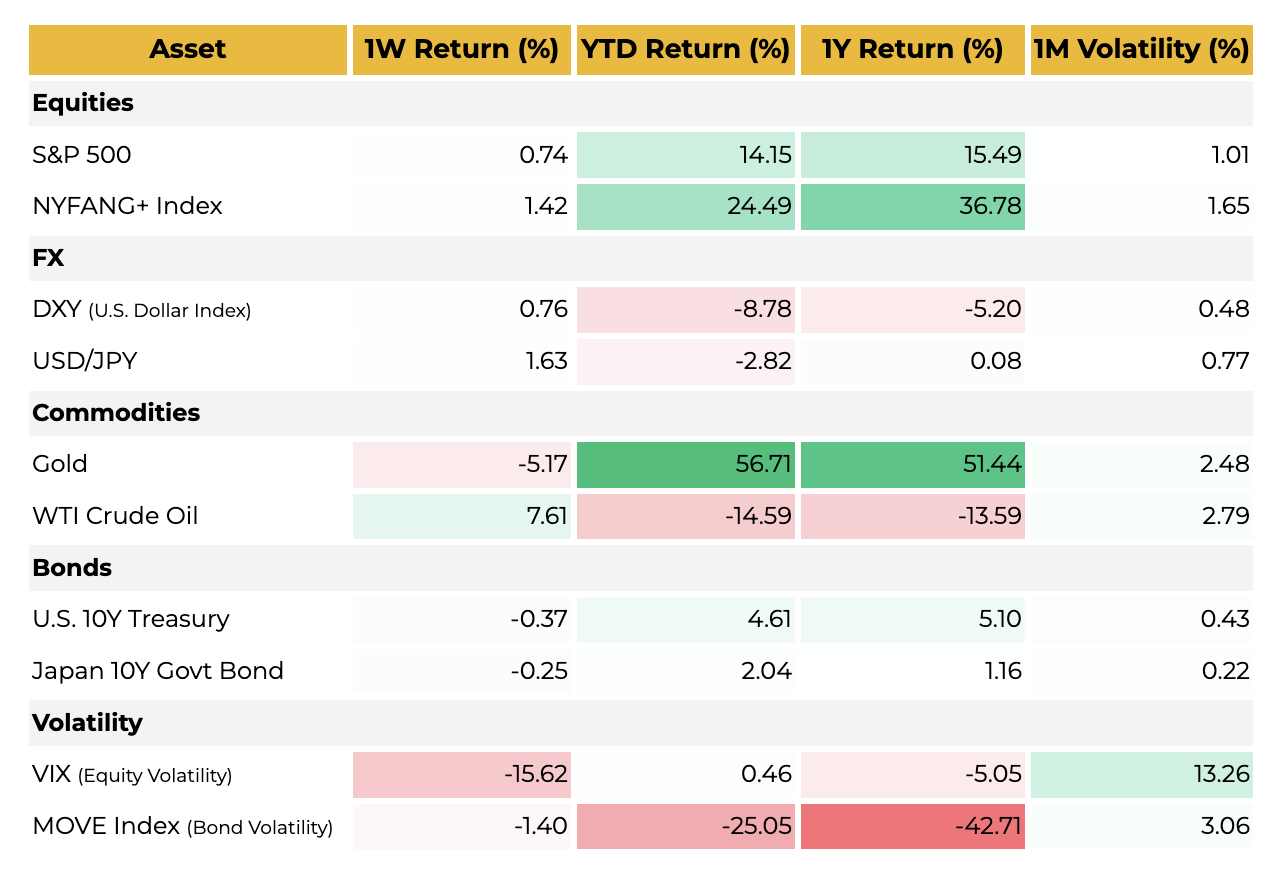Click the Asset column header
The image size is (1282, 876).
click(188, 50)
